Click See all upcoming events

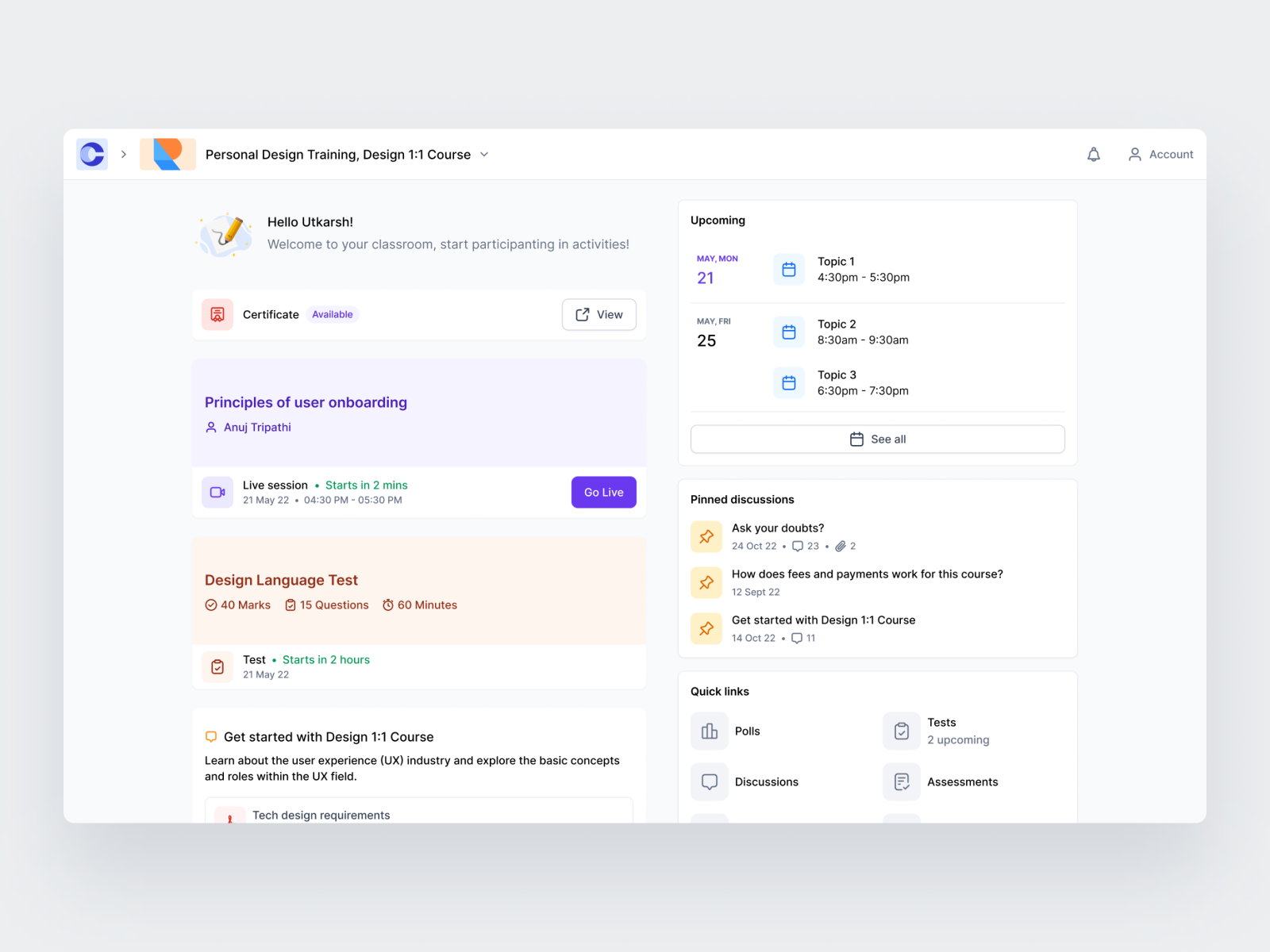pyautogui.click(x=877, y=439)
